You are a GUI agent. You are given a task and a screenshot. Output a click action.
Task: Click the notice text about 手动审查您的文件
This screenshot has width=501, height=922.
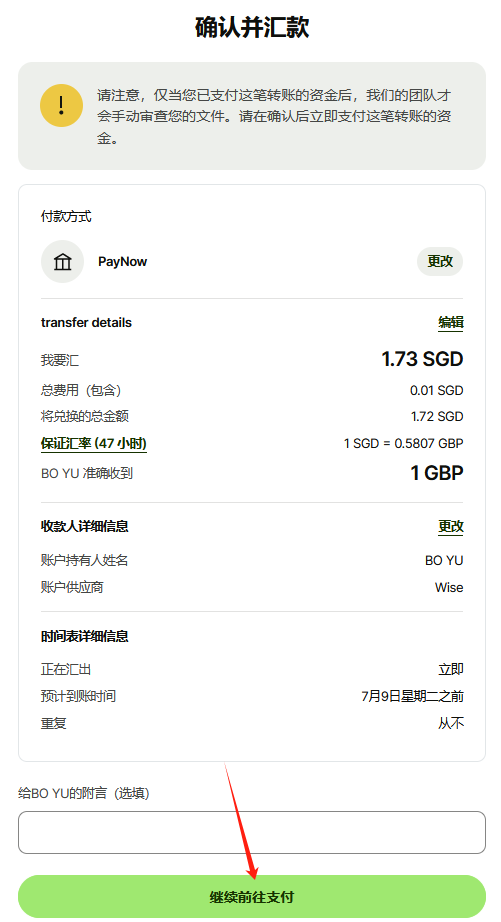(x=274, y=117)
